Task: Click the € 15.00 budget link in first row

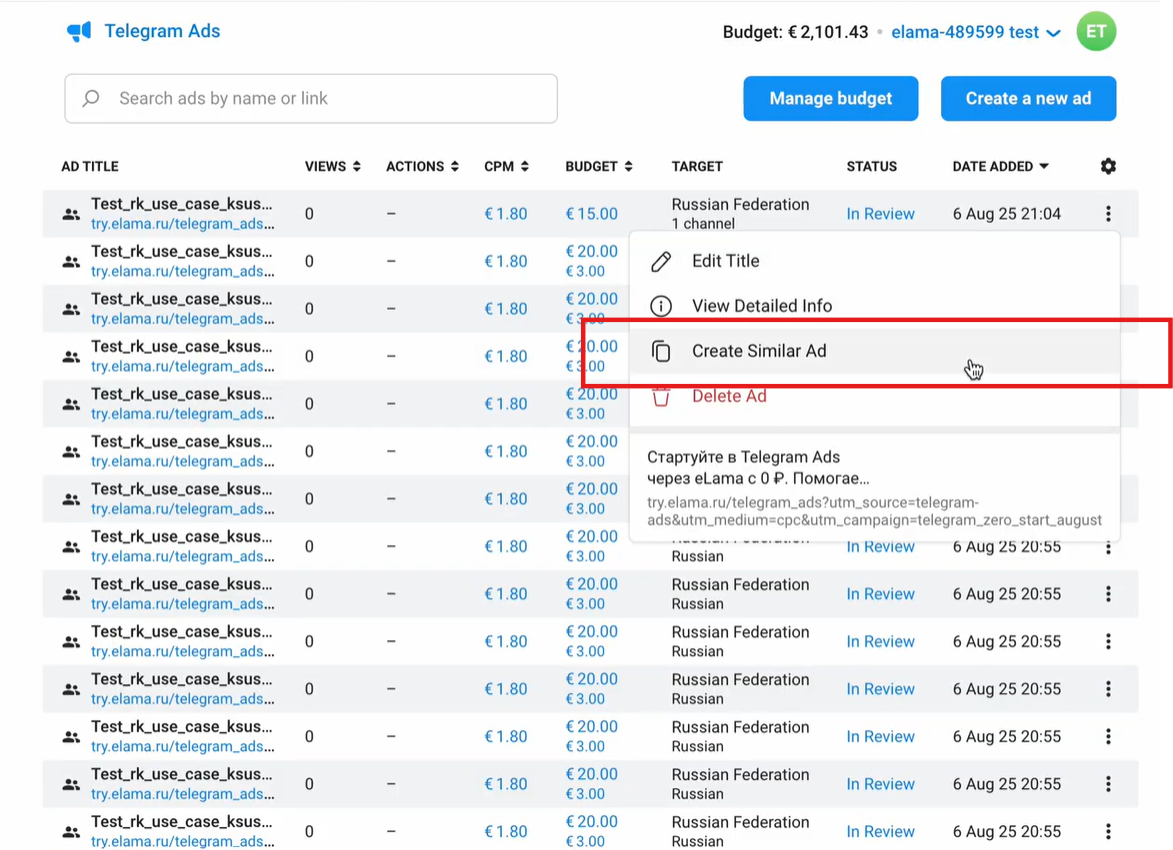Action: click(x=591, y=214)
